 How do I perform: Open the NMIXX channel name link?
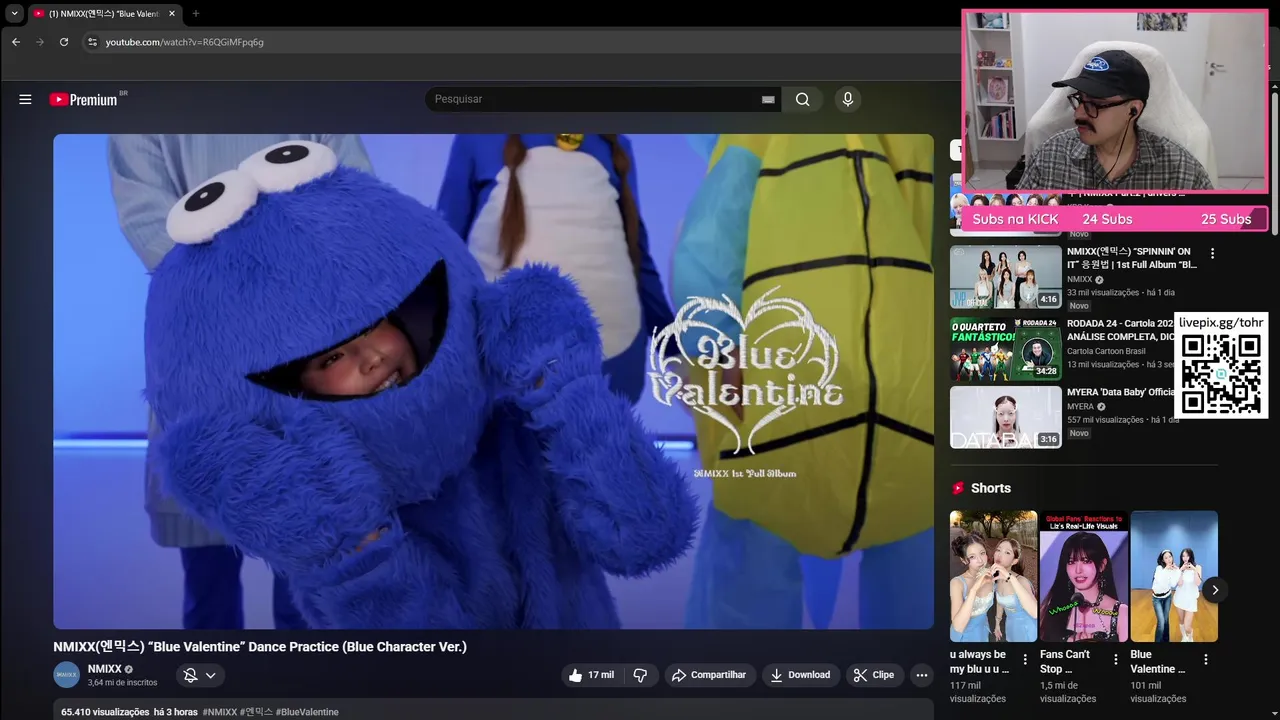pyautogui.click(x=104, y=669)
